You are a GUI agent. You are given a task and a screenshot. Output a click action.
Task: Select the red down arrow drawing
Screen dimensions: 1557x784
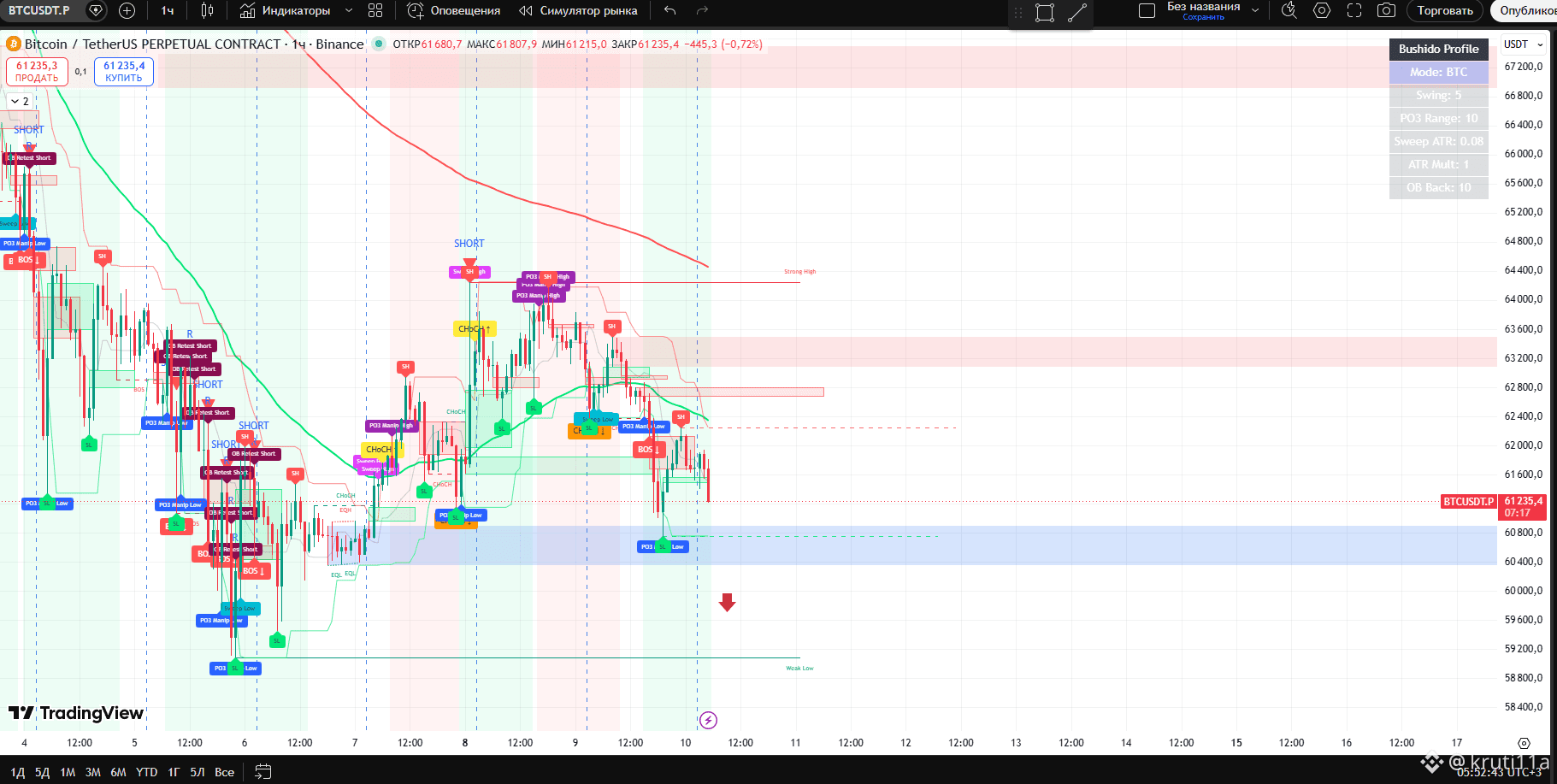(727, 603)
